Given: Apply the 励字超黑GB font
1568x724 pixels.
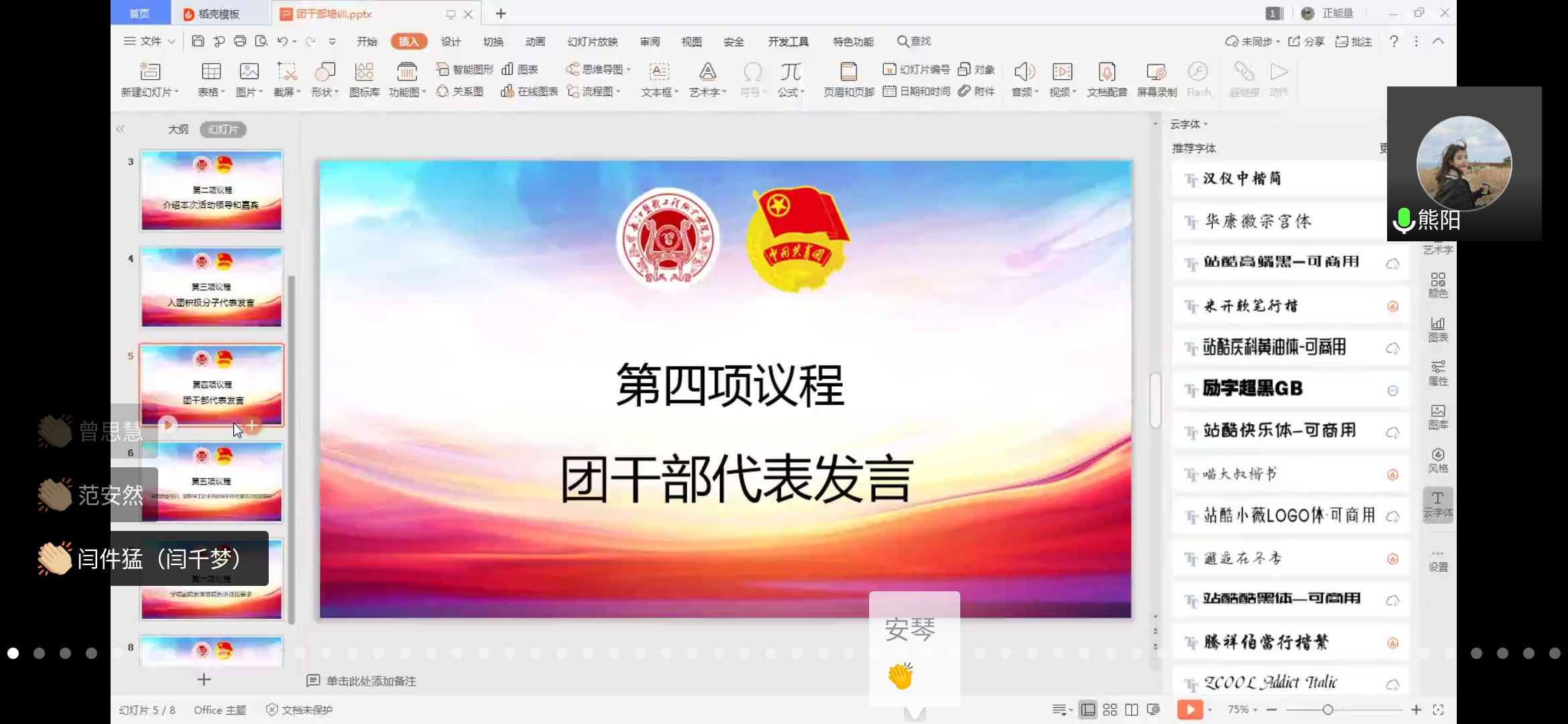Looking at the screenshot, I should point(1289,389).
